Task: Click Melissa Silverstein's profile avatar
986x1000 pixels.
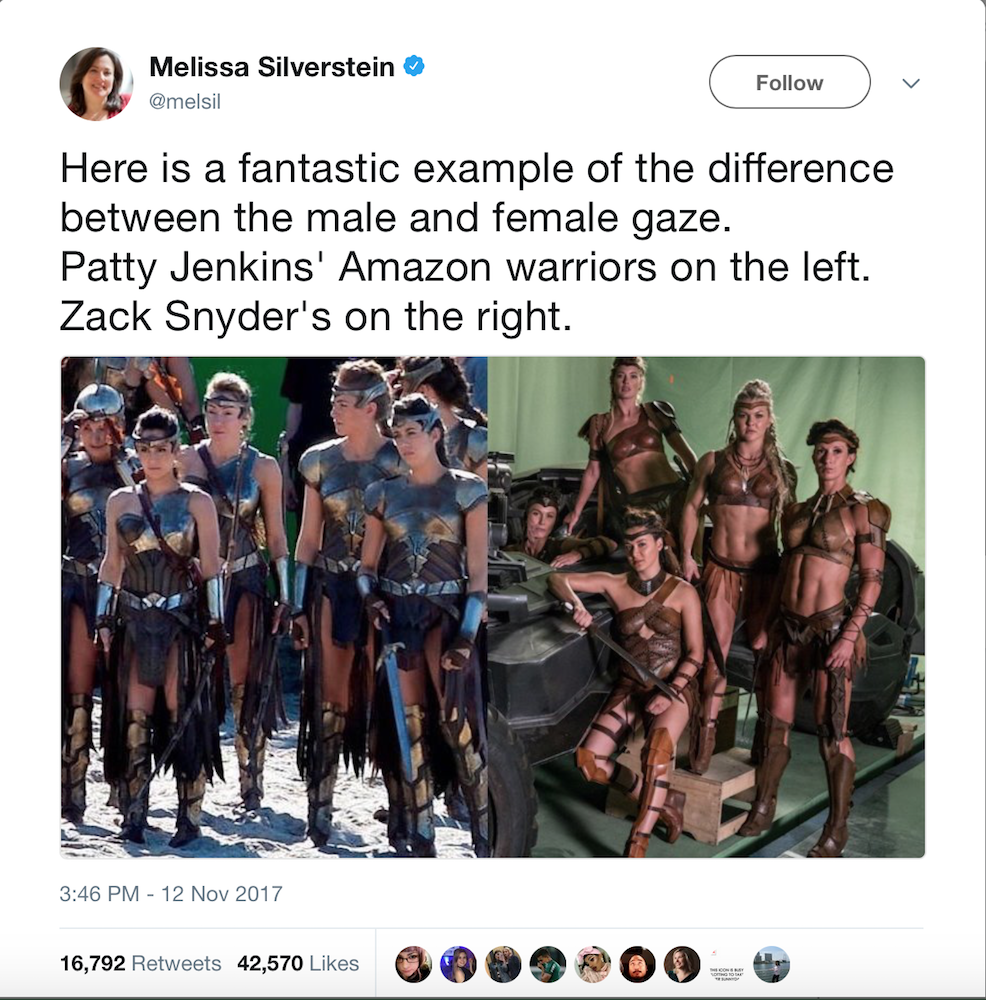Action: (96, 84)
